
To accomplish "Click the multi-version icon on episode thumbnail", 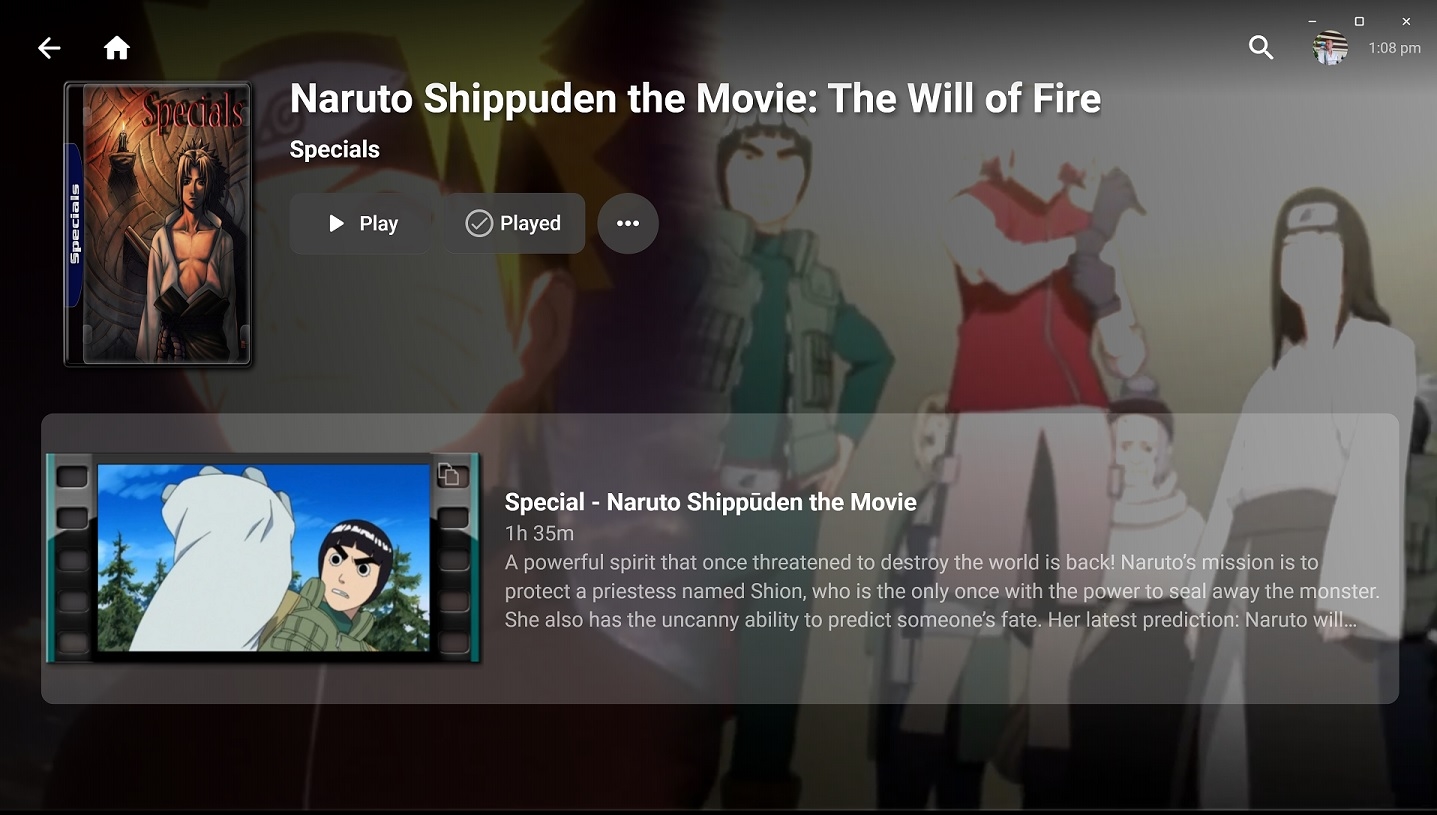I will (x=449, y=475).
